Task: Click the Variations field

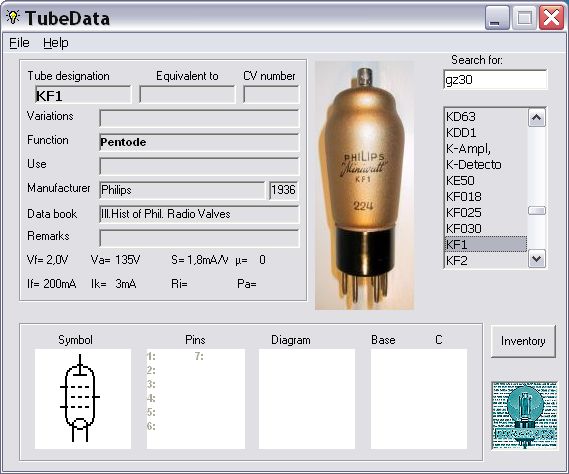Action: point(199,118)
